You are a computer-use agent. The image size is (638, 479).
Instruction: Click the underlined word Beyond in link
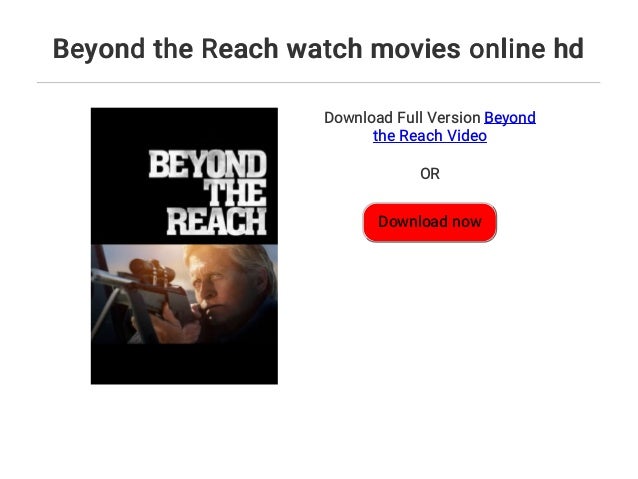[510, 118]
